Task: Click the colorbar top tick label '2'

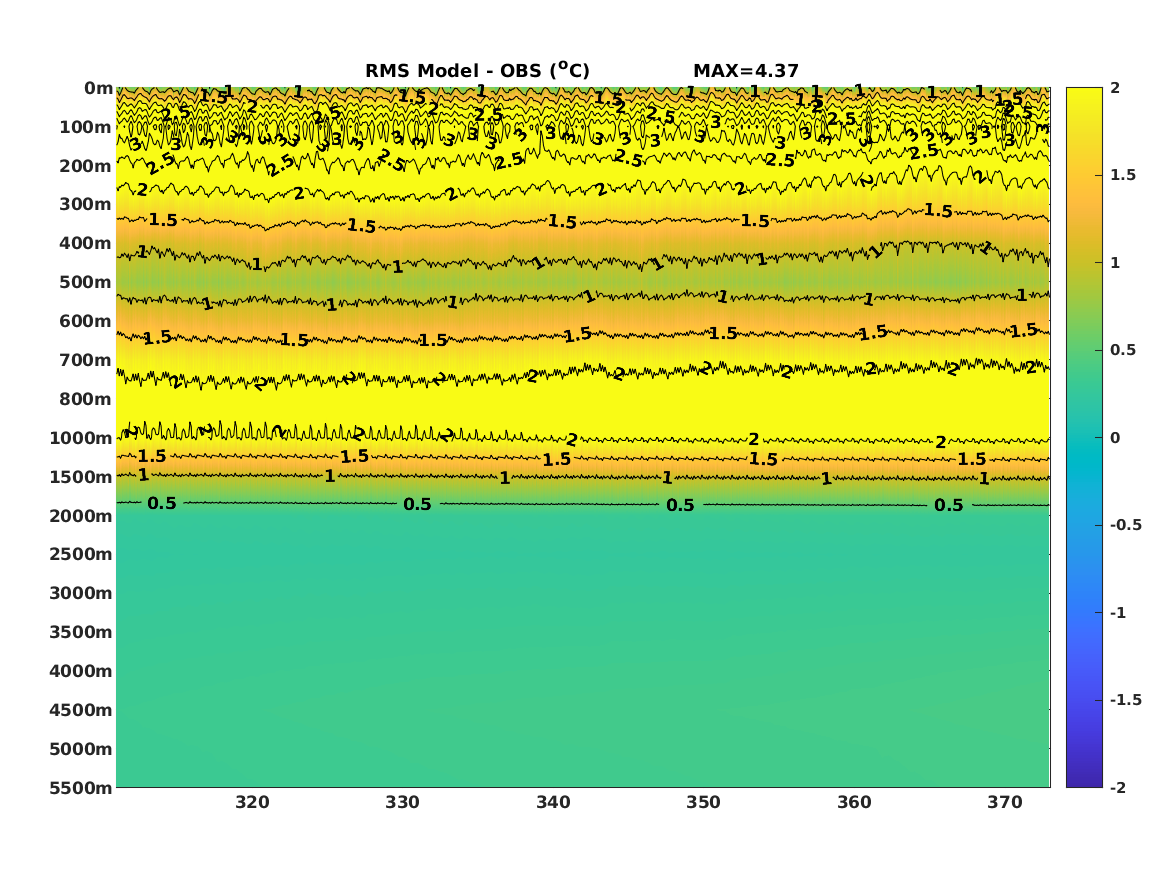Action: click(1115, 88)
